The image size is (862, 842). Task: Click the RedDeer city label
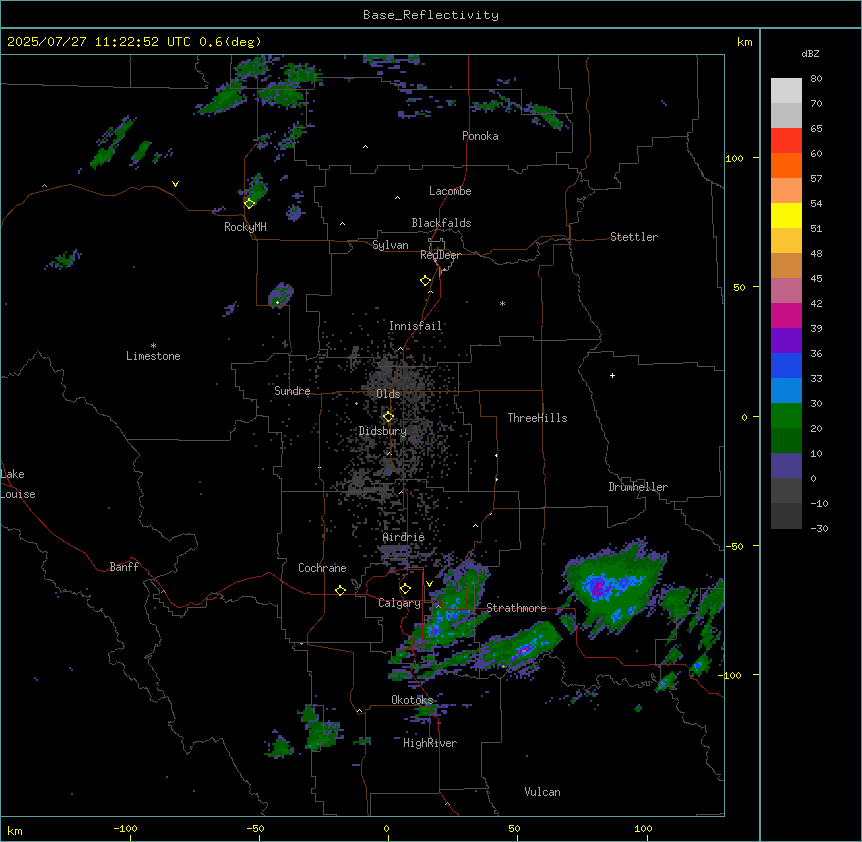[x=440, y=255]
